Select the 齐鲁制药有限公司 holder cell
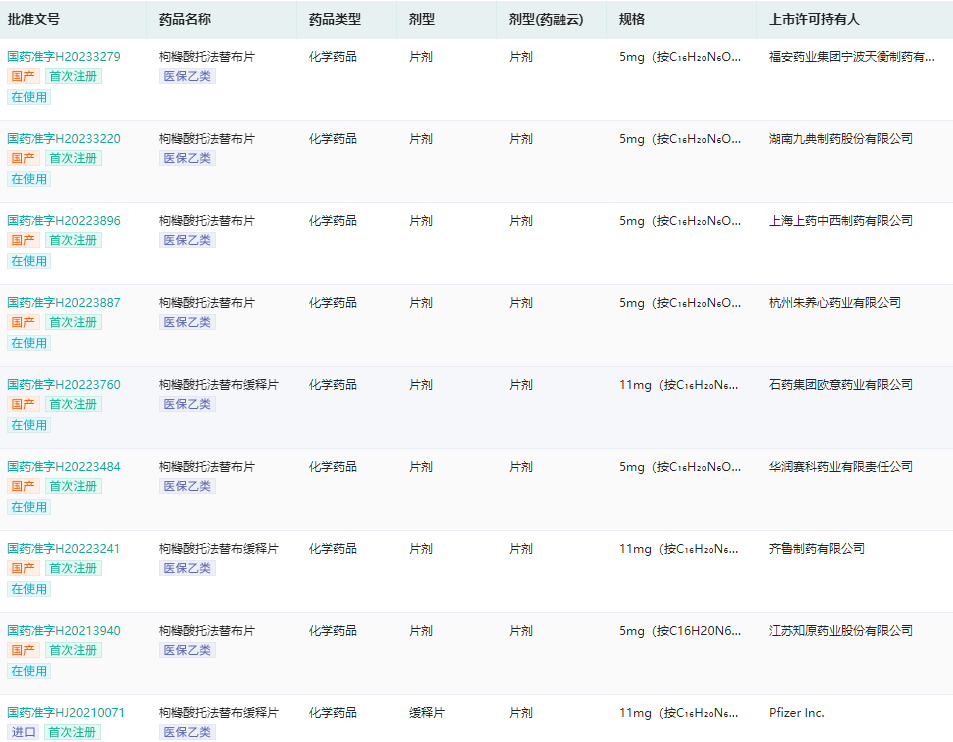 [x=816, y=549]
